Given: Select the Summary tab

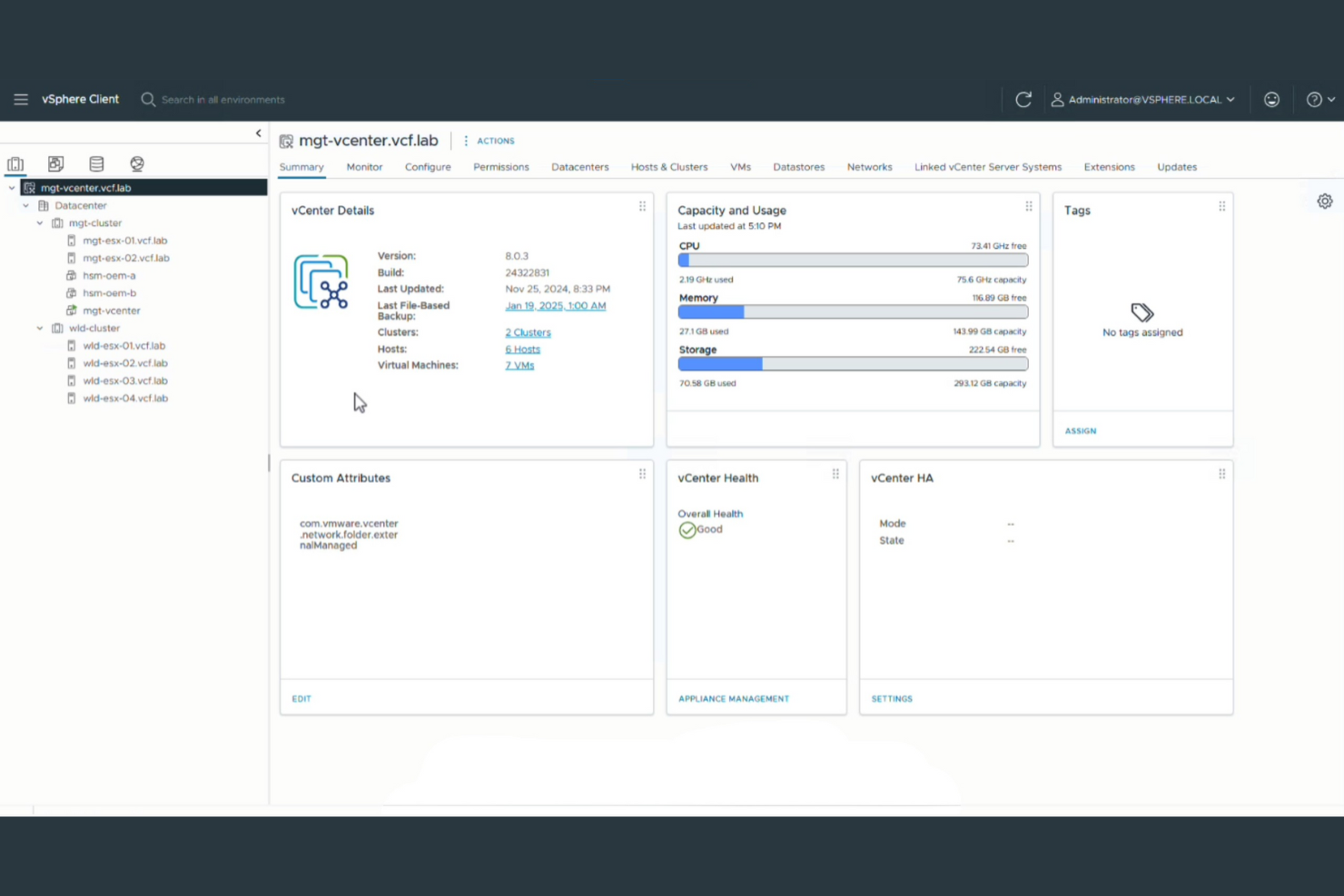Looking at the screenshot, I should click(x=301, y=167).
